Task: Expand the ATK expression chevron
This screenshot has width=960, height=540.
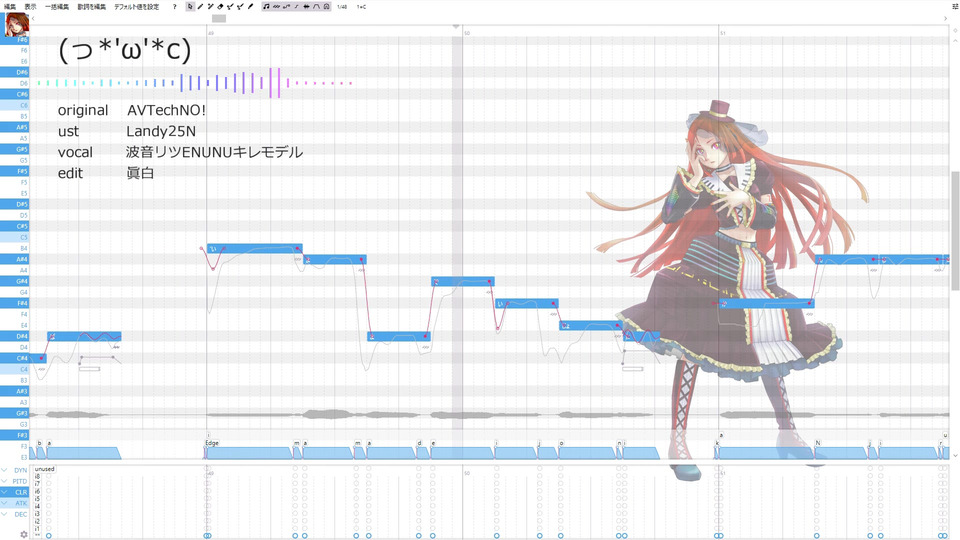Action: pos(4,503)
